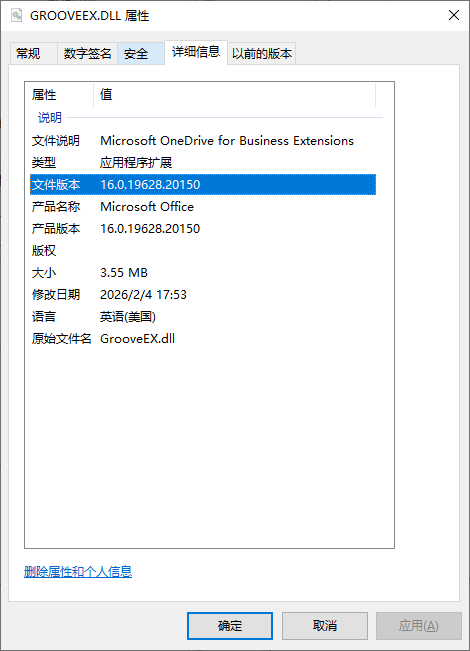Click the 应用程序扩展 value
Viewport: 470px width, 651px height.
(x=136, y=163)
